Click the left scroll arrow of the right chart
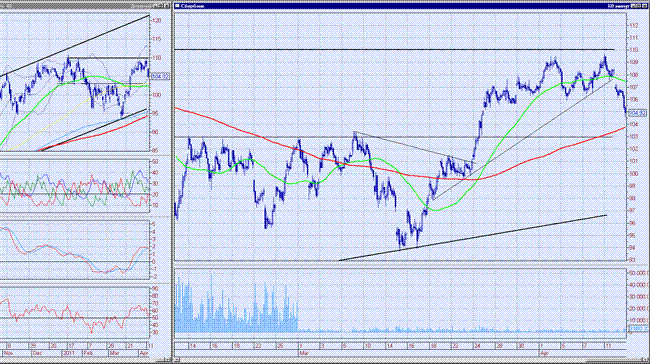650x364 pixels. click(x=176, y=360)
